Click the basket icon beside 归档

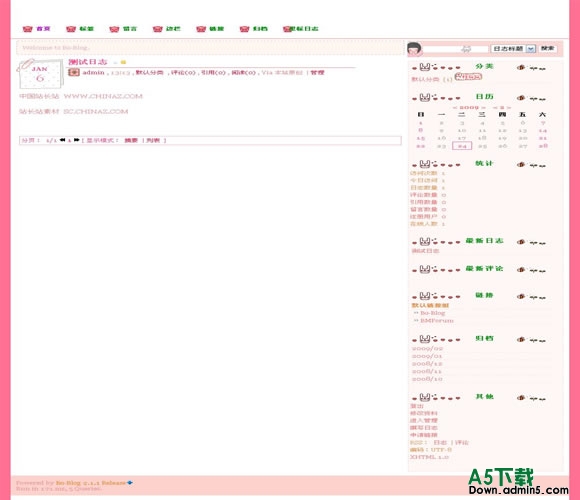point(245,29)
